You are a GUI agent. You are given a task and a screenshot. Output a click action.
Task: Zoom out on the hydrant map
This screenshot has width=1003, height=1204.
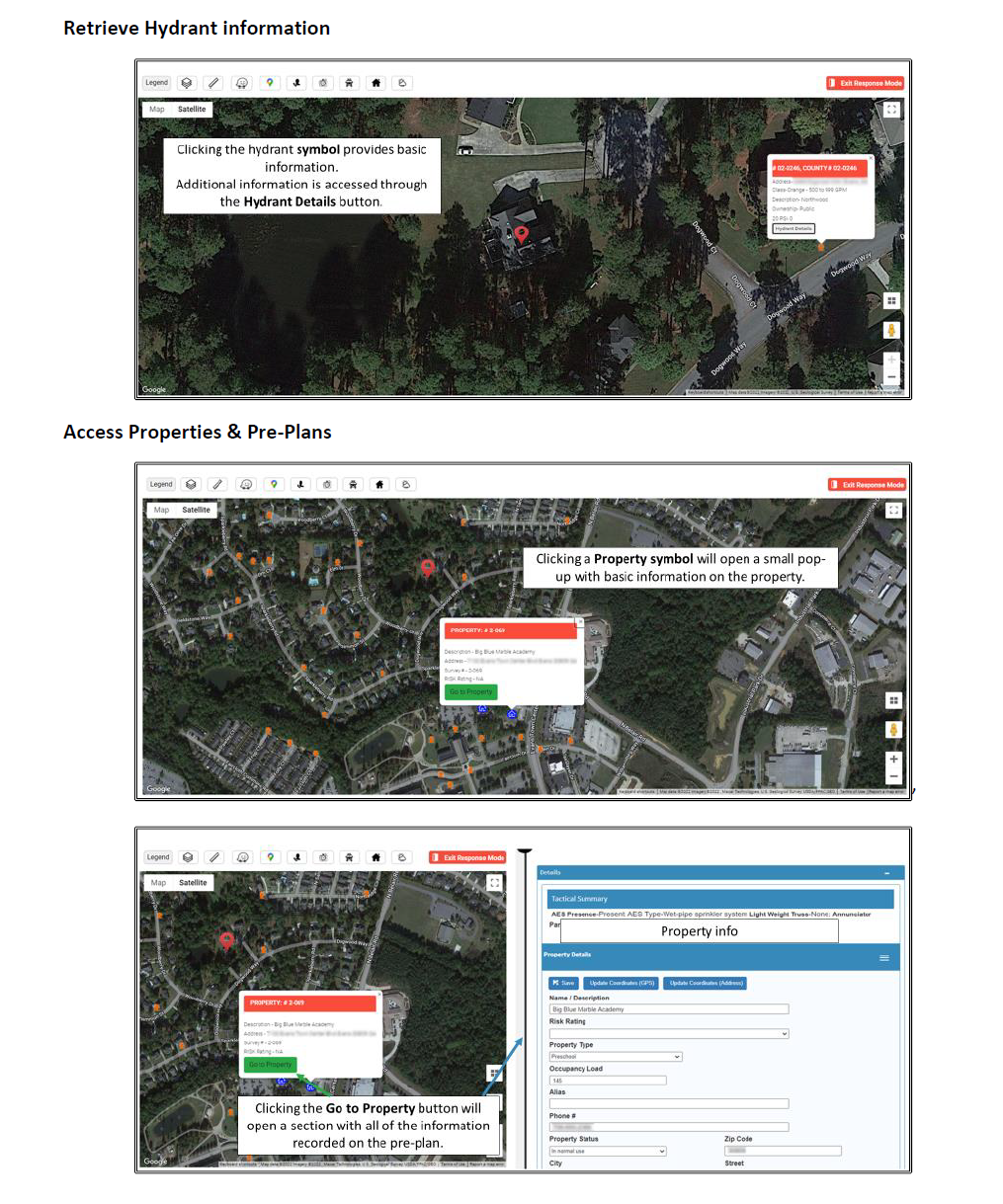point(891,377)
